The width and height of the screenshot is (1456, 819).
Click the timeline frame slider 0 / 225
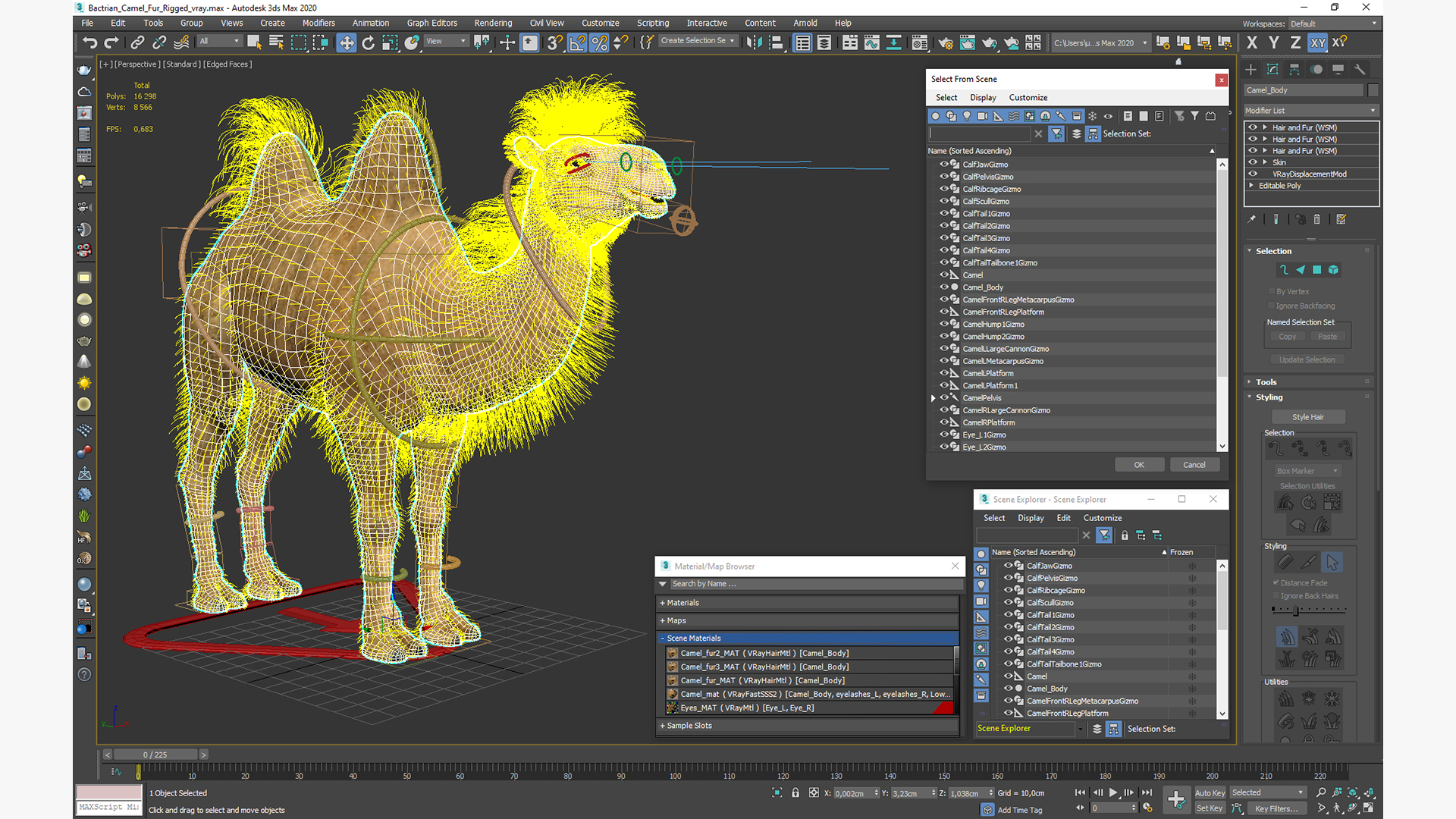[x=155, y=755]
